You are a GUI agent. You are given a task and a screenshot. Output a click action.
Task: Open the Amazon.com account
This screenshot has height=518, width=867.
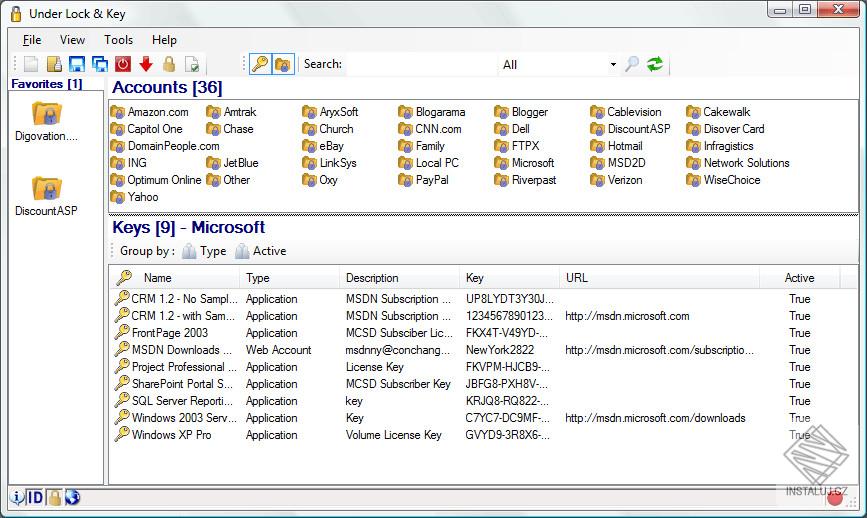[x=149, y=112]
